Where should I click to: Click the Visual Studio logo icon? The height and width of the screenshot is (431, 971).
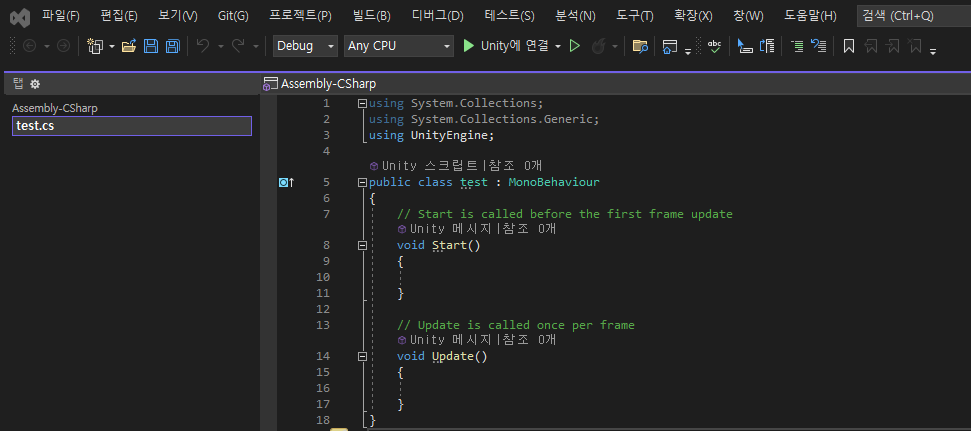[x=20, y=17]
